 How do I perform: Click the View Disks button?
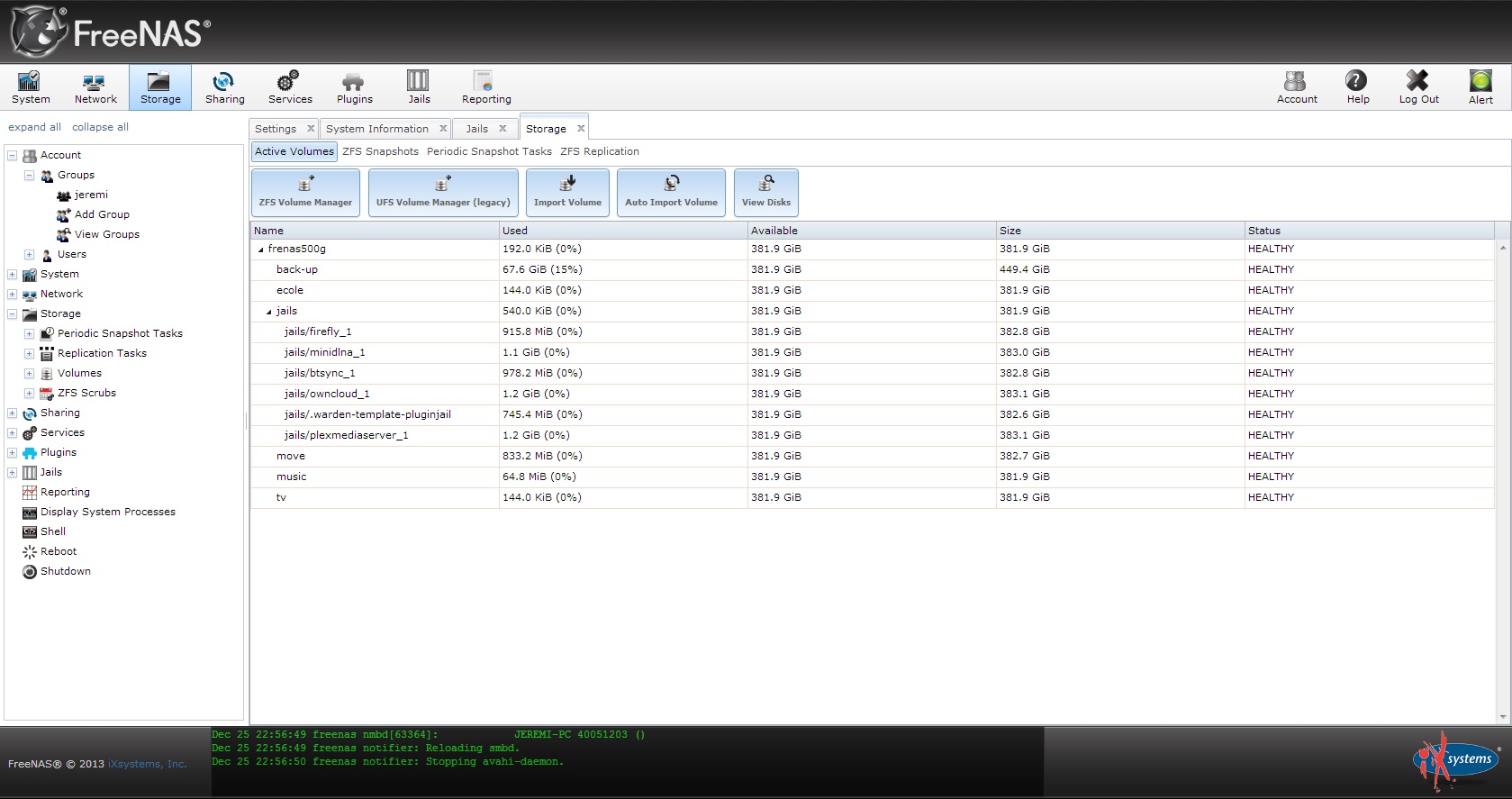(x=765, y=192)
